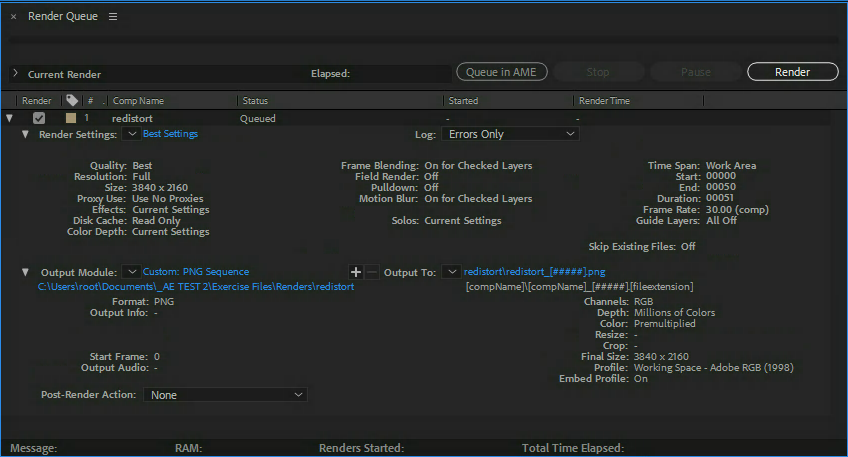Open the Output Module template dropdown arrow
The image size is (848, 457).
[132, 272]
